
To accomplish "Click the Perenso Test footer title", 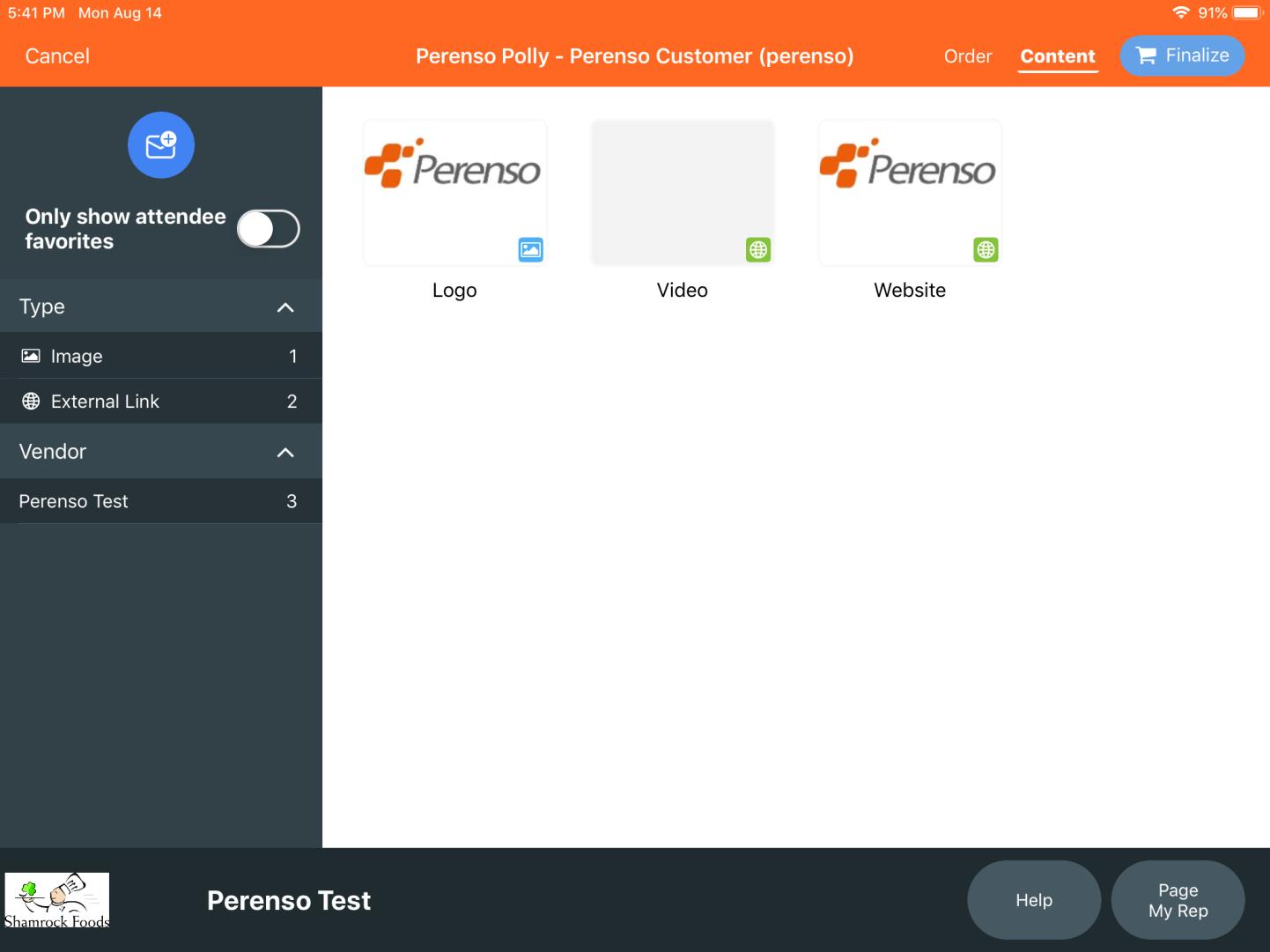I will pyautogui.click(x=289, y=900).
